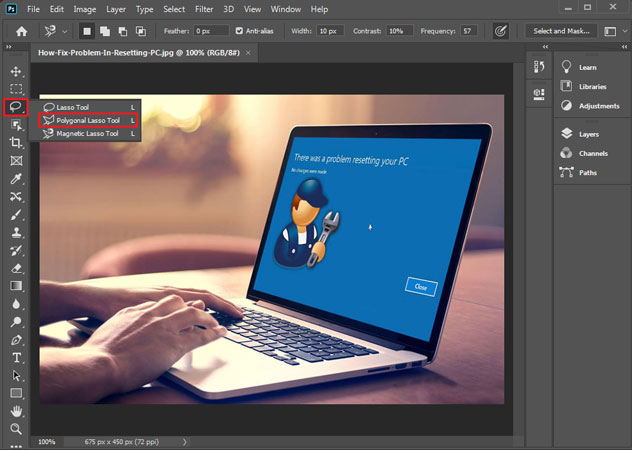The image size is (632, 450).
Task: Toggle the Anti-alias checkbox
Action: coord(239,31)
